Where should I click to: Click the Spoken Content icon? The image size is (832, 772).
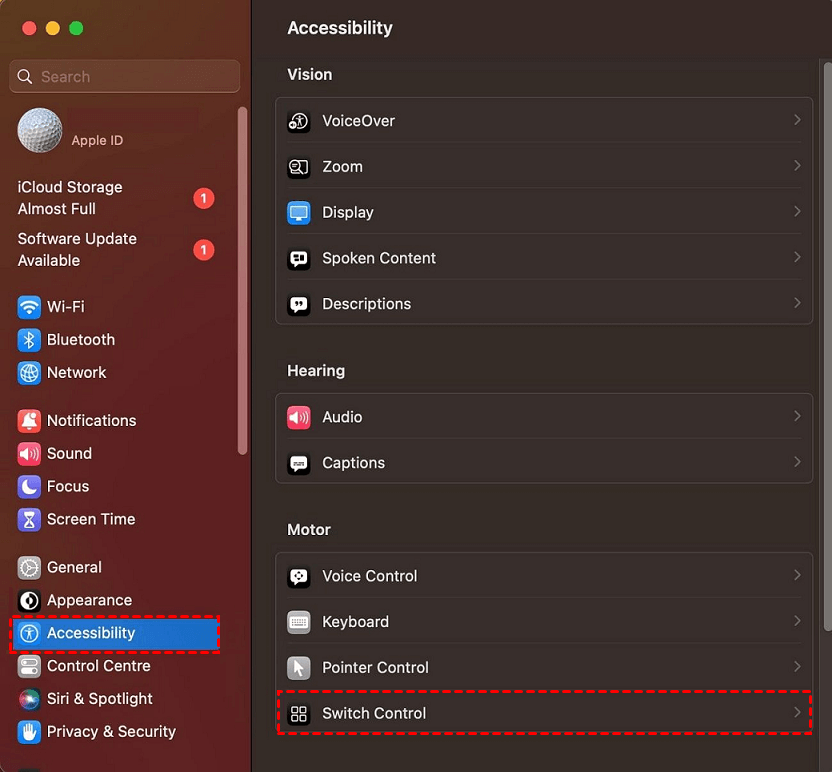pyautogui.click(x=299, y=258)
